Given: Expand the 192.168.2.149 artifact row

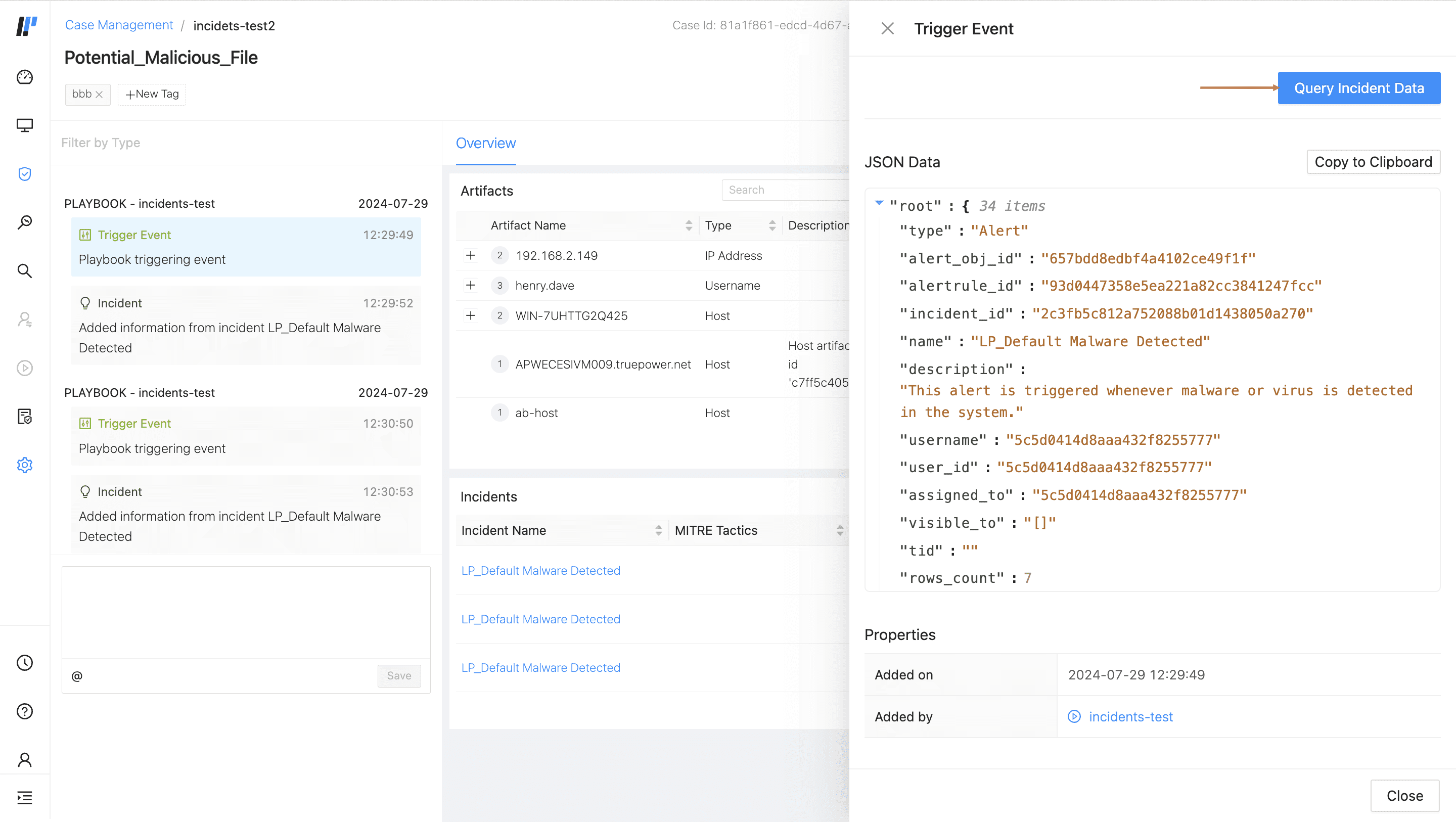Looking at the screenshot, I should (470, 255).
